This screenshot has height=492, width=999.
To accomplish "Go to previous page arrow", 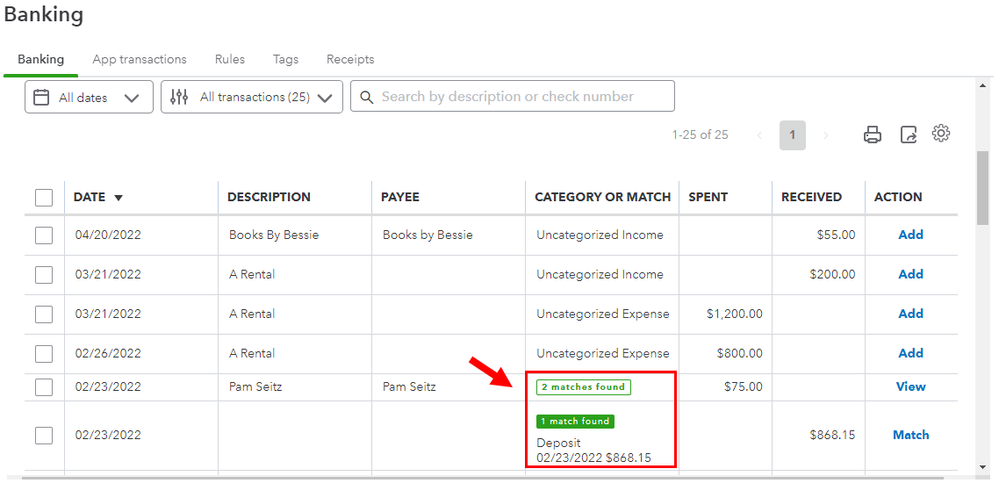I will (x=760, y=135).
